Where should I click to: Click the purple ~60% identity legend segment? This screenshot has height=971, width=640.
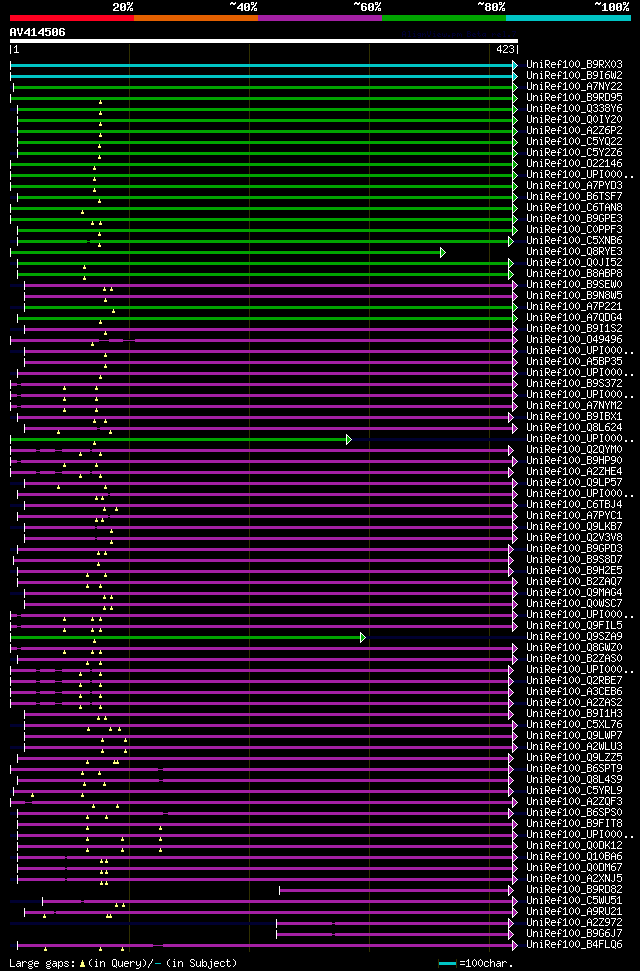(x=320, y=18)
